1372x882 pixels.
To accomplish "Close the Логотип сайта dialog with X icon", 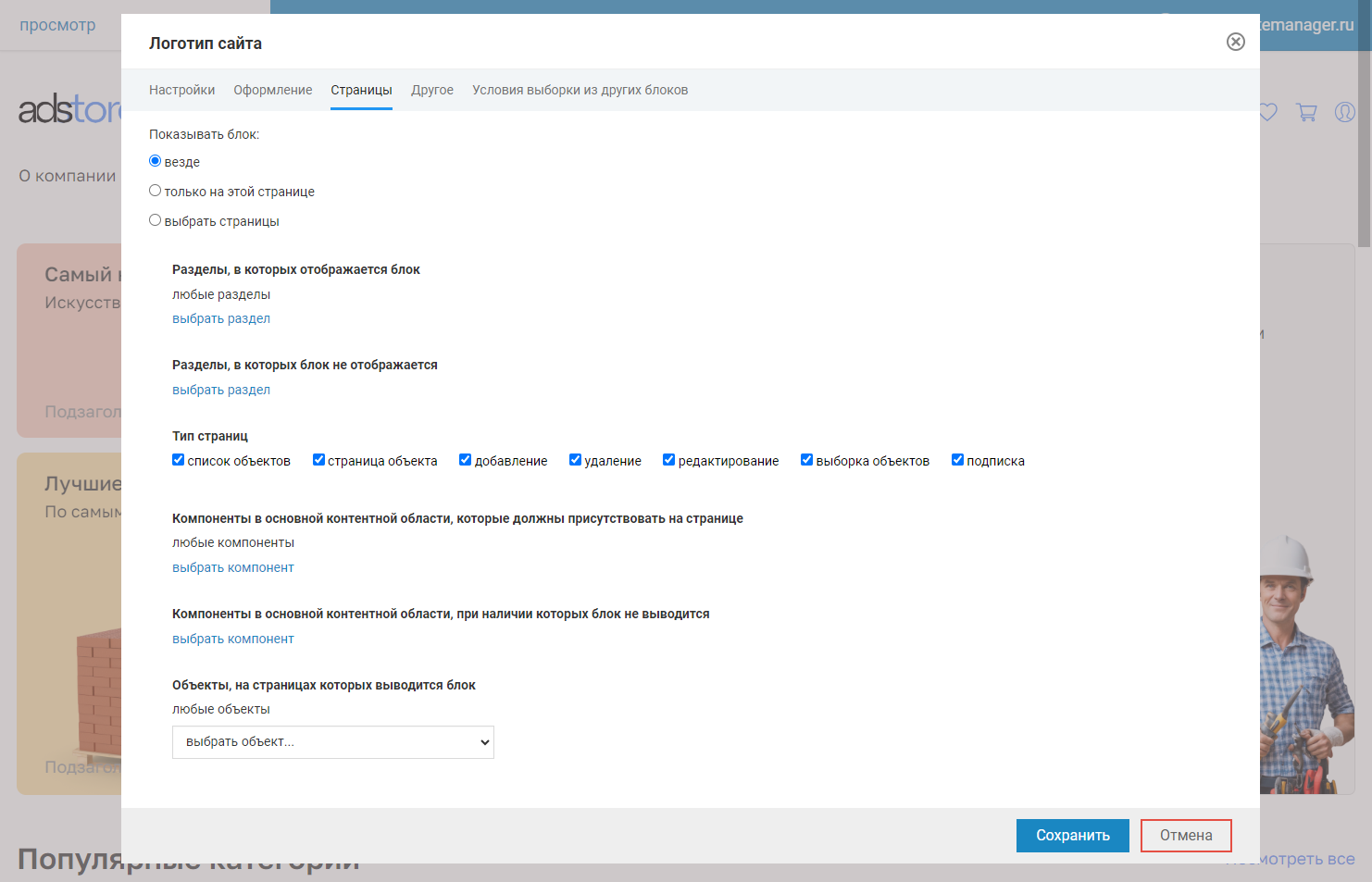I will 1235,42.
